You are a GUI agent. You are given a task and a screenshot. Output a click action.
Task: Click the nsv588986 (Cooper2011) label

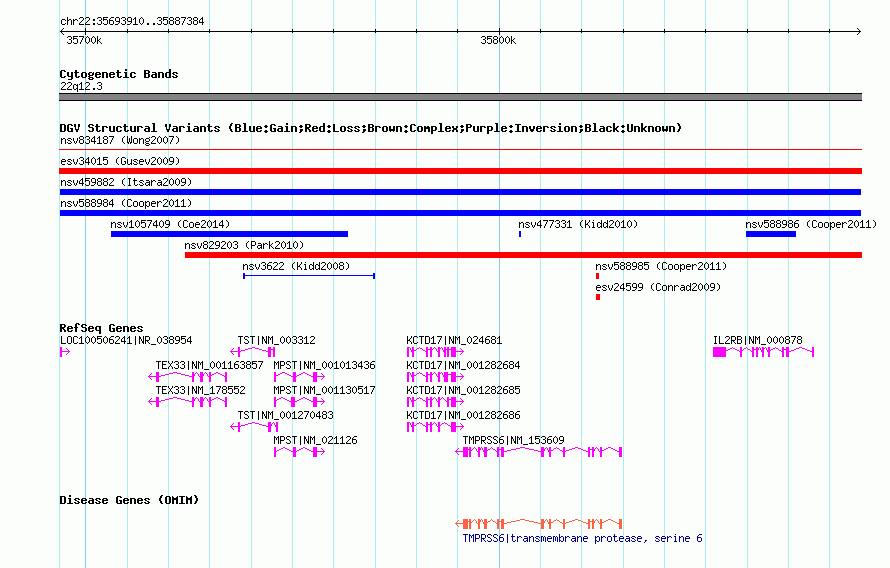pos(811,224)
